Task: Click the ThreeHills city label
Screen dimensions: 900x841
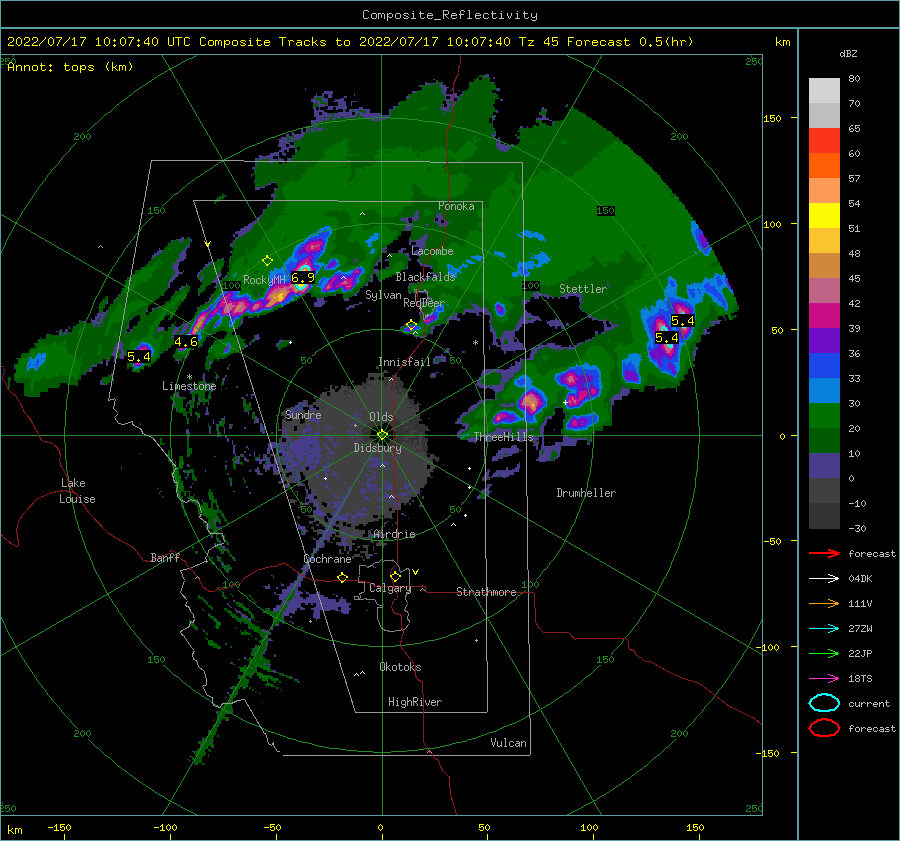Action: (x=503, y=437)
